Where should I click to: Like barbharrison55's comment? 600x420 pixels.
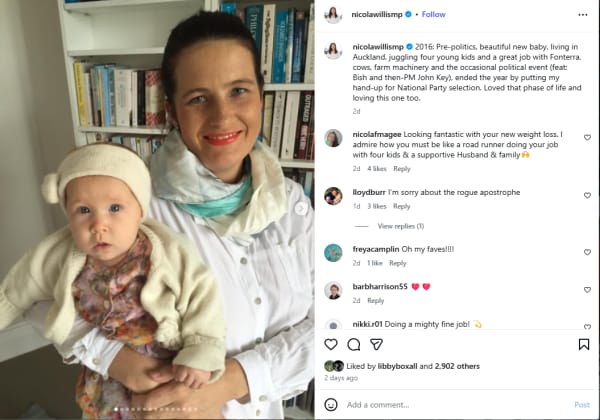pyautogui.click(x=587, y=290)
